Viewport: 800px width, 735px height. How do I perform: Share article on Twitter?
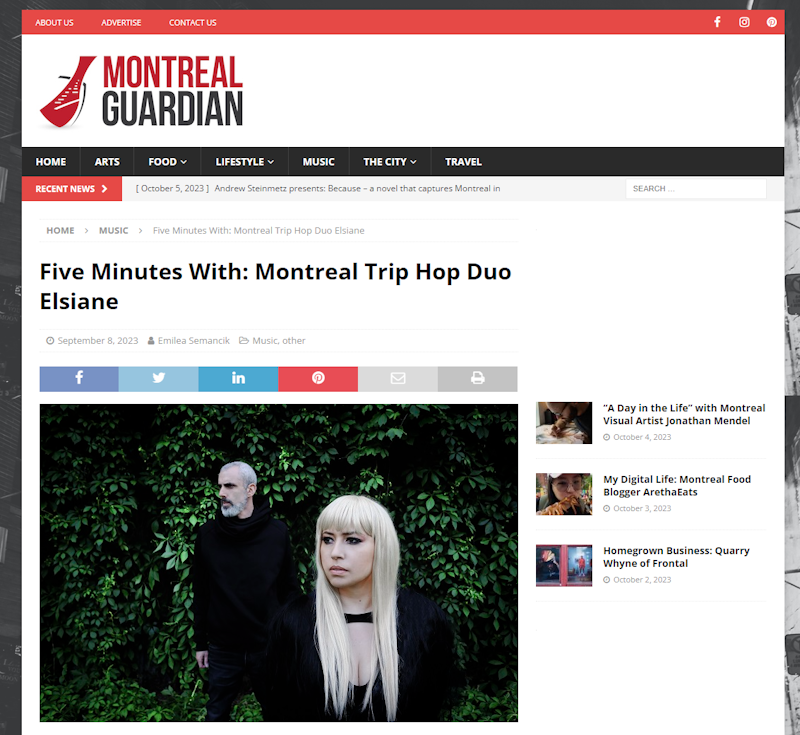pos(159,378)
